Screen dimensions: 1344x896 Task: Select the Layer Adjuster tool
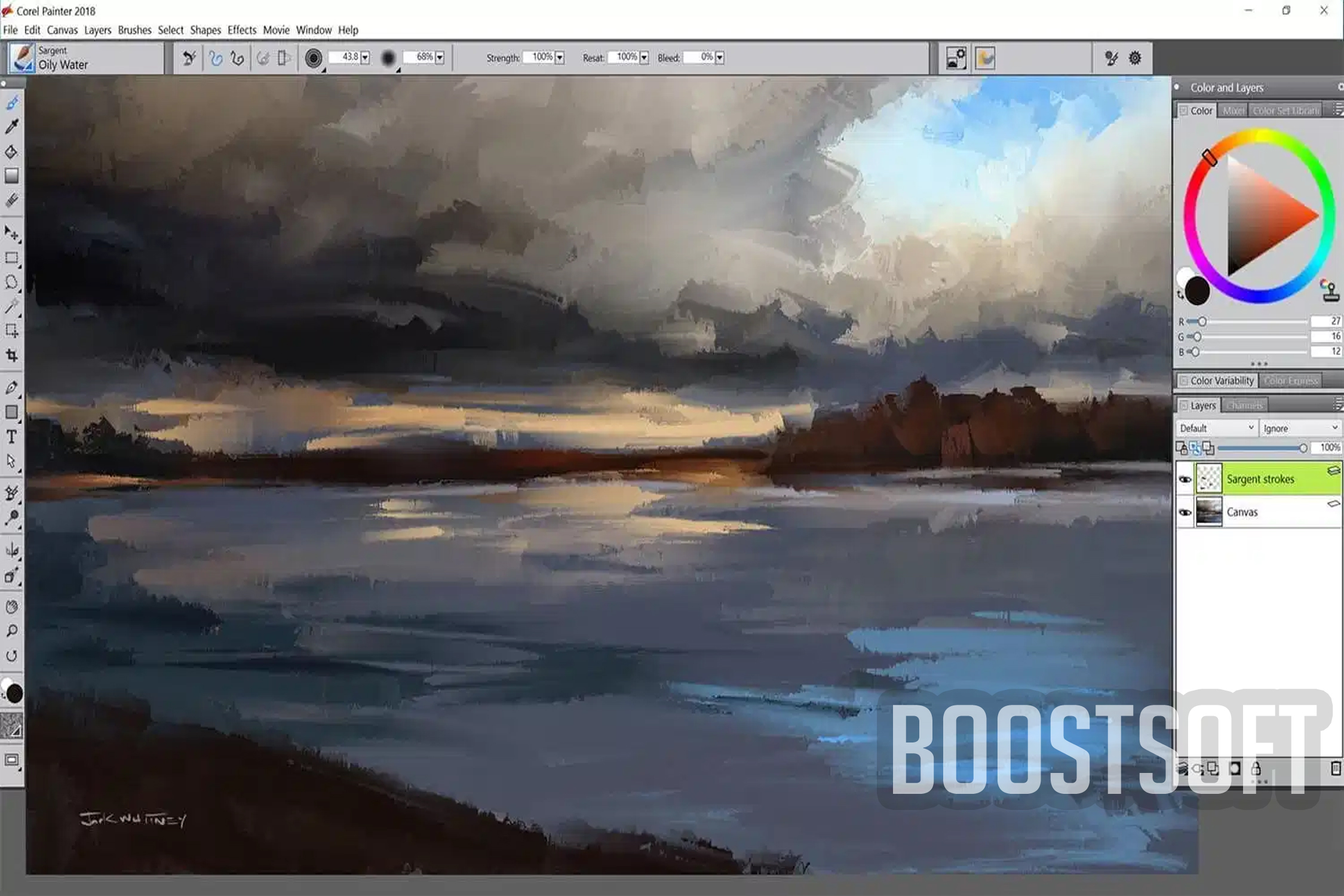click(12, 233)
